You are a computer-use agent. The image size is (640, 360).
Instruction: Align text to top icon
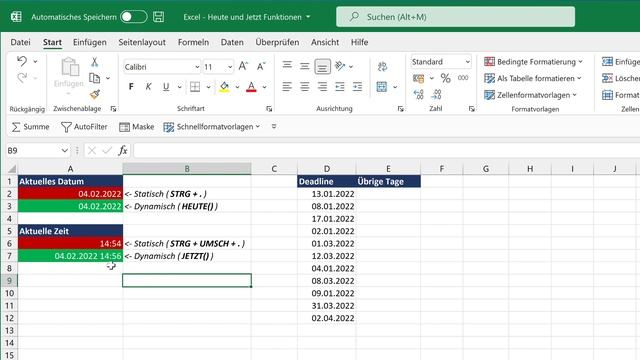[287, 65]
